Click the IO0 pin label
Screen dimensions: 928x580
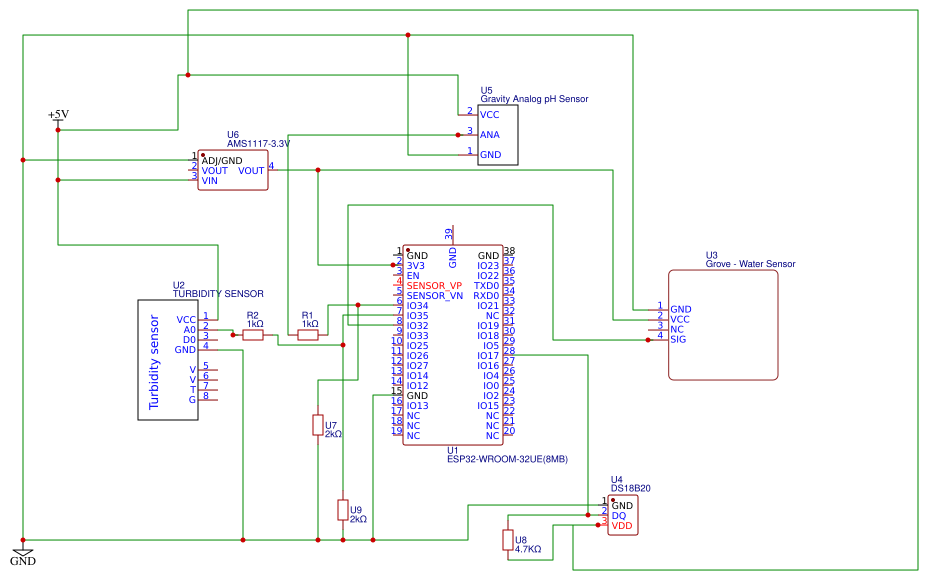pyautogui.click(x=491, y=386)
